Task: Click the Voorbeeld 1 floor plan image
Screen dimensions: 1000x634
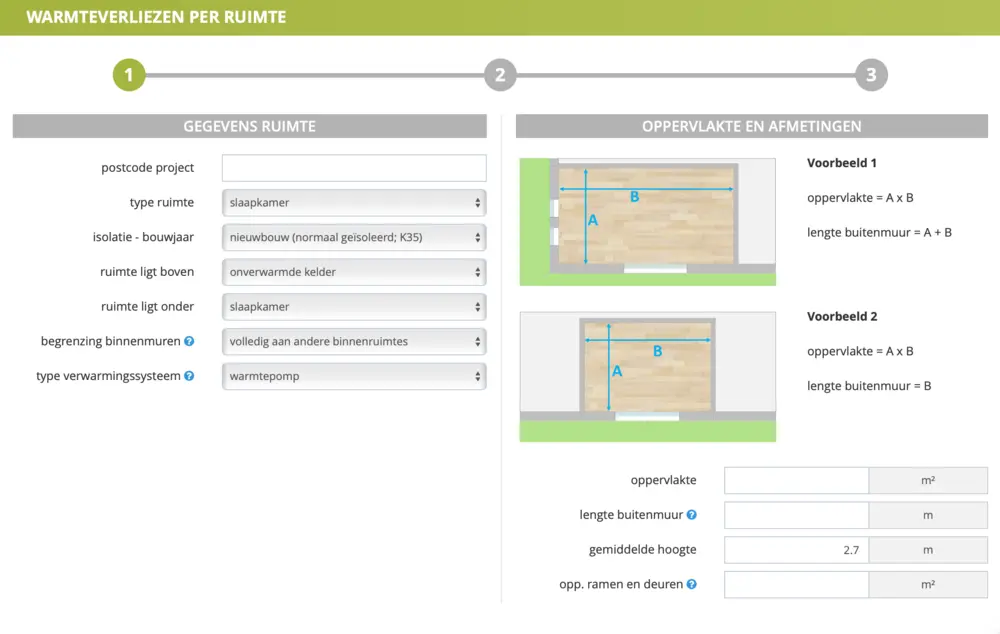Action: click(647, 221)
